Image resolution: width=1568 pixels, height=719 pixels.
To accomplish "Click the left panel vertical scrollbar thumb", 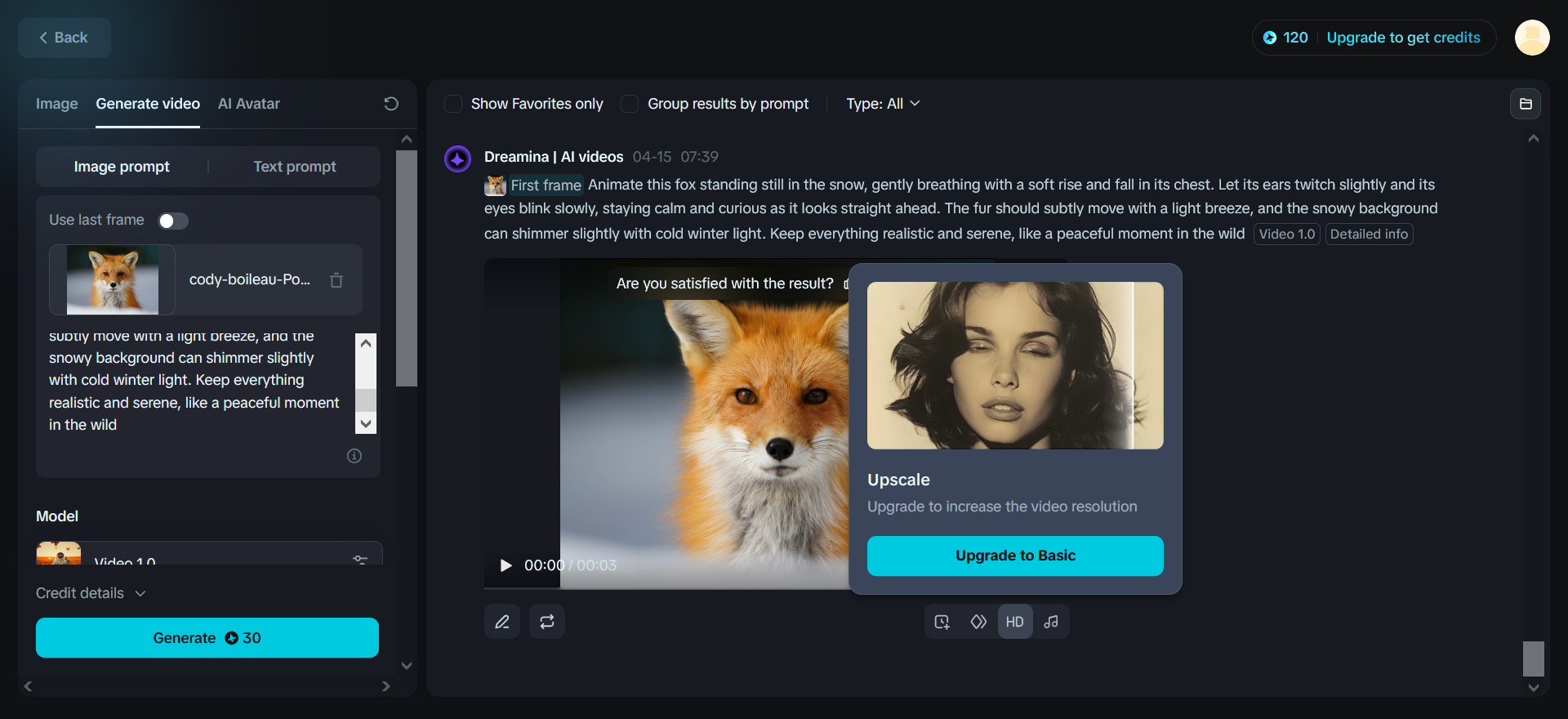I will [407, 268].
